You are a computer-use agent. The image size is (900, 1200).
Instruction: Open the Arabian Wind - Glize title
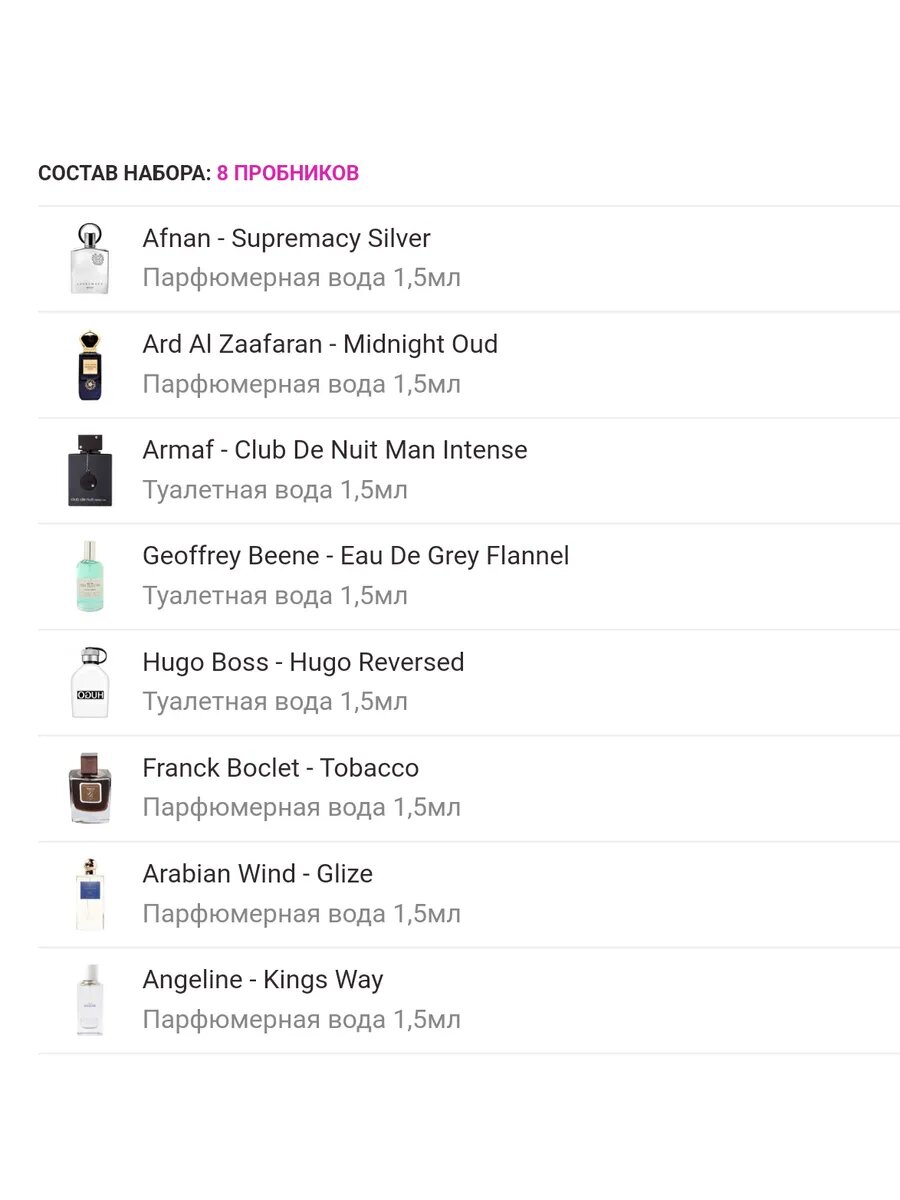[258, 874]
